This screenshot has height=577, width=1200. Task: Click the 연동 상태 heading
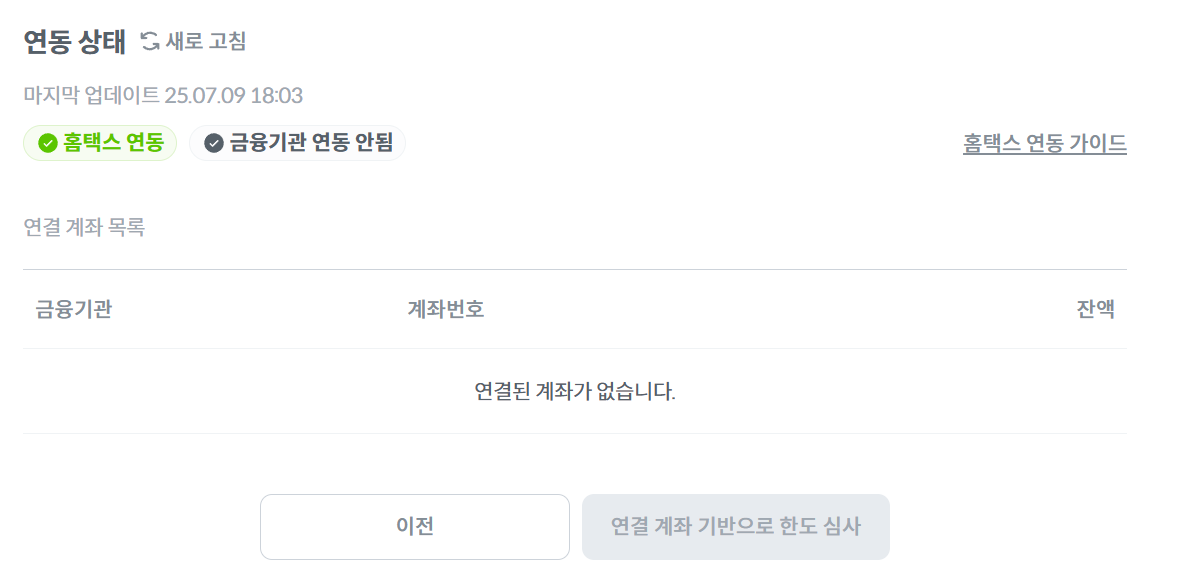click(75, 41)
